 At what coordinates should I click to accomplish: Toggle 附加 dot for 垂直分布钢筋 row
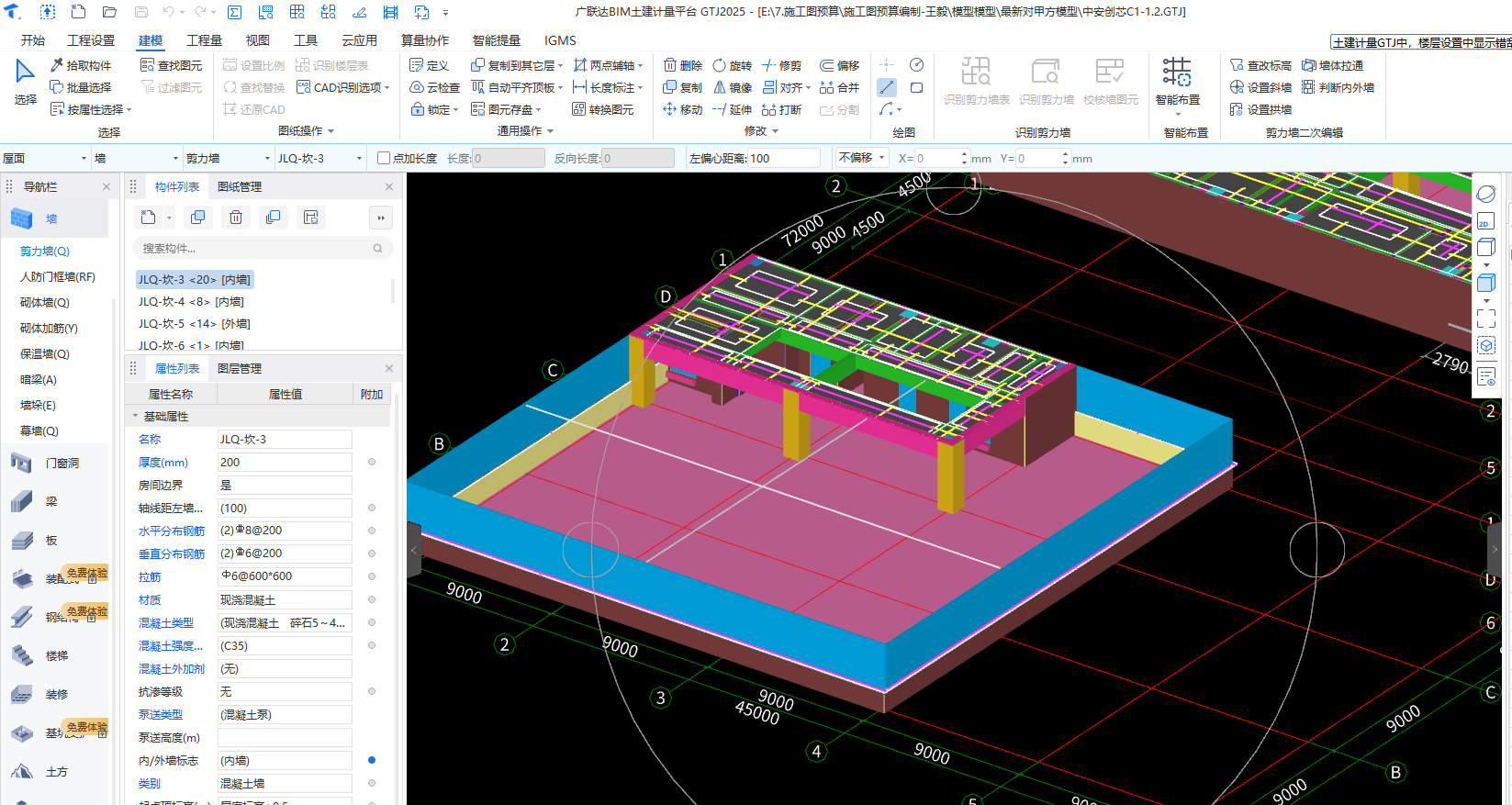pyautogui.click(x=372, y=553)
